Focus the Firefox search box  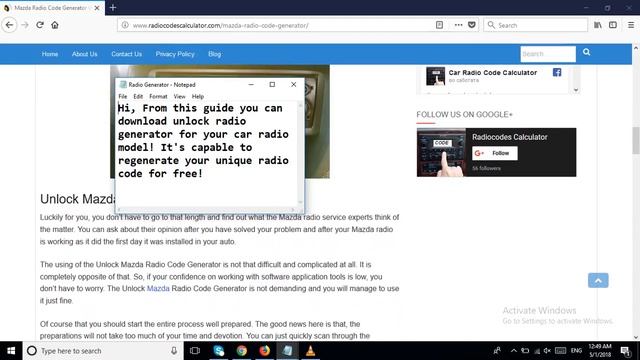[536, 25]
